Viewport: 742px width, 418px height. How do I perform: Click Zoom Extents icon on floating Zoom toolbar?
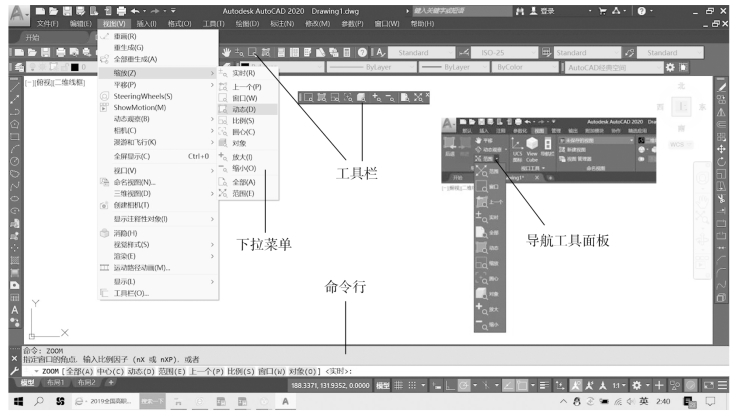coord(418,97)
